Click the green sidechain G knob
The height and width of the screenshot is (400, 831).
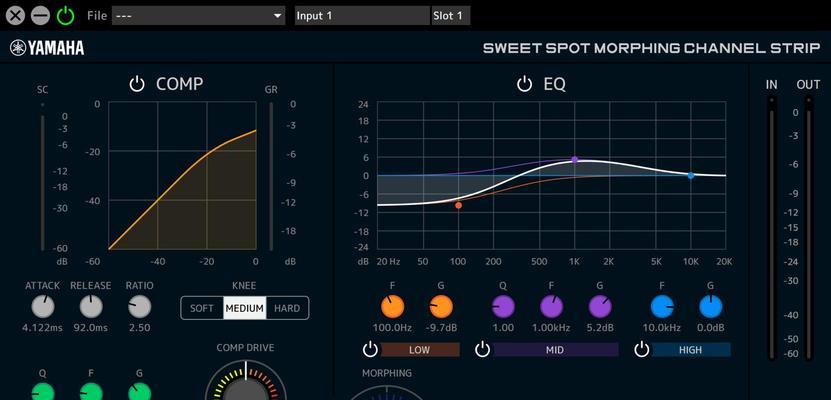coord(140,393)
